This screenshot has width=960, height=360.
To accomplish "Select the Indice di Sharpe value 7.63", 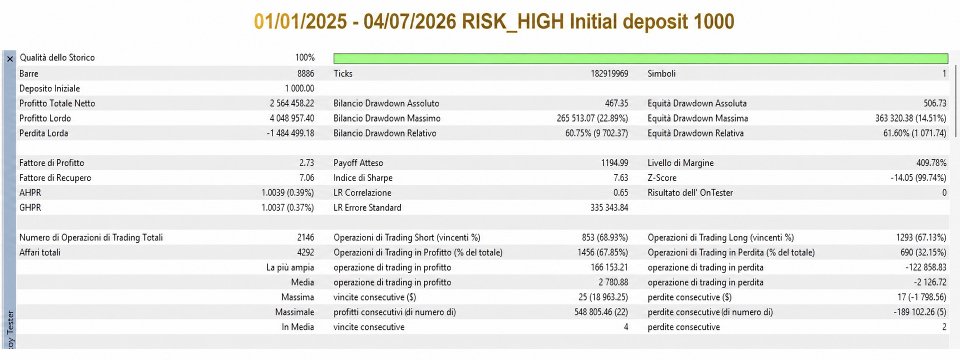I will tap(620, 178).
